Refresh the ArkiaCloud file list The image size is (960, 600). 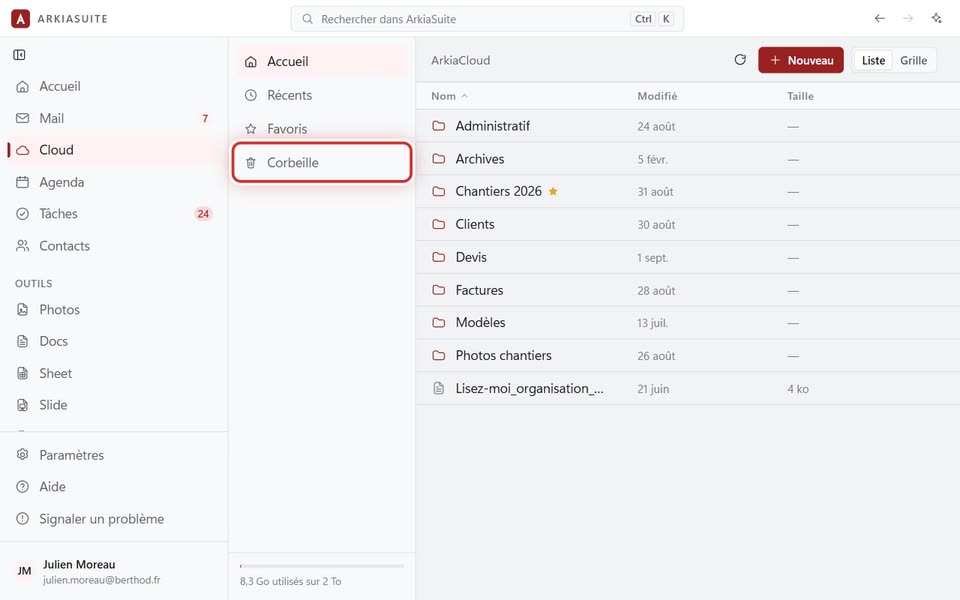[740, 60]
